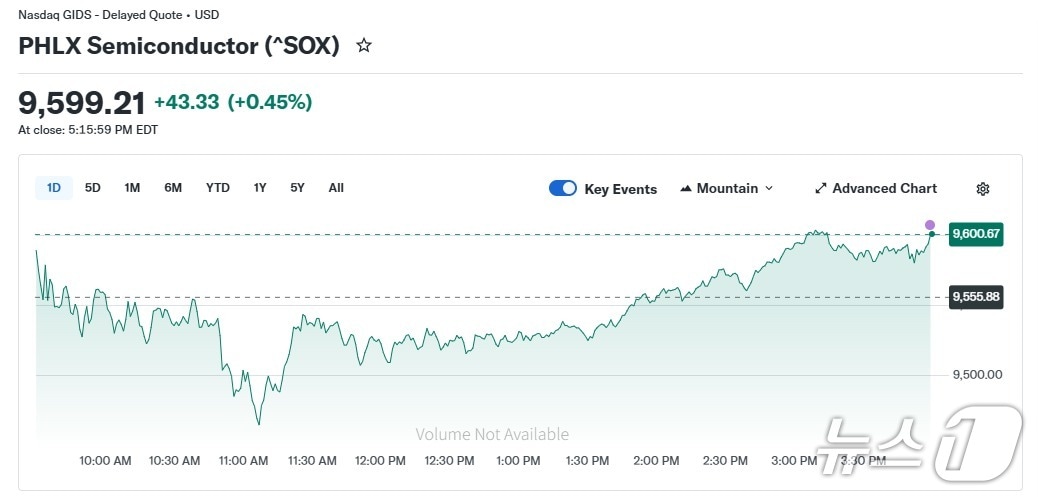Click the chart line's green endpoint dot
The height and width of the screenshot is (497, 1038).
click(931, 234)
